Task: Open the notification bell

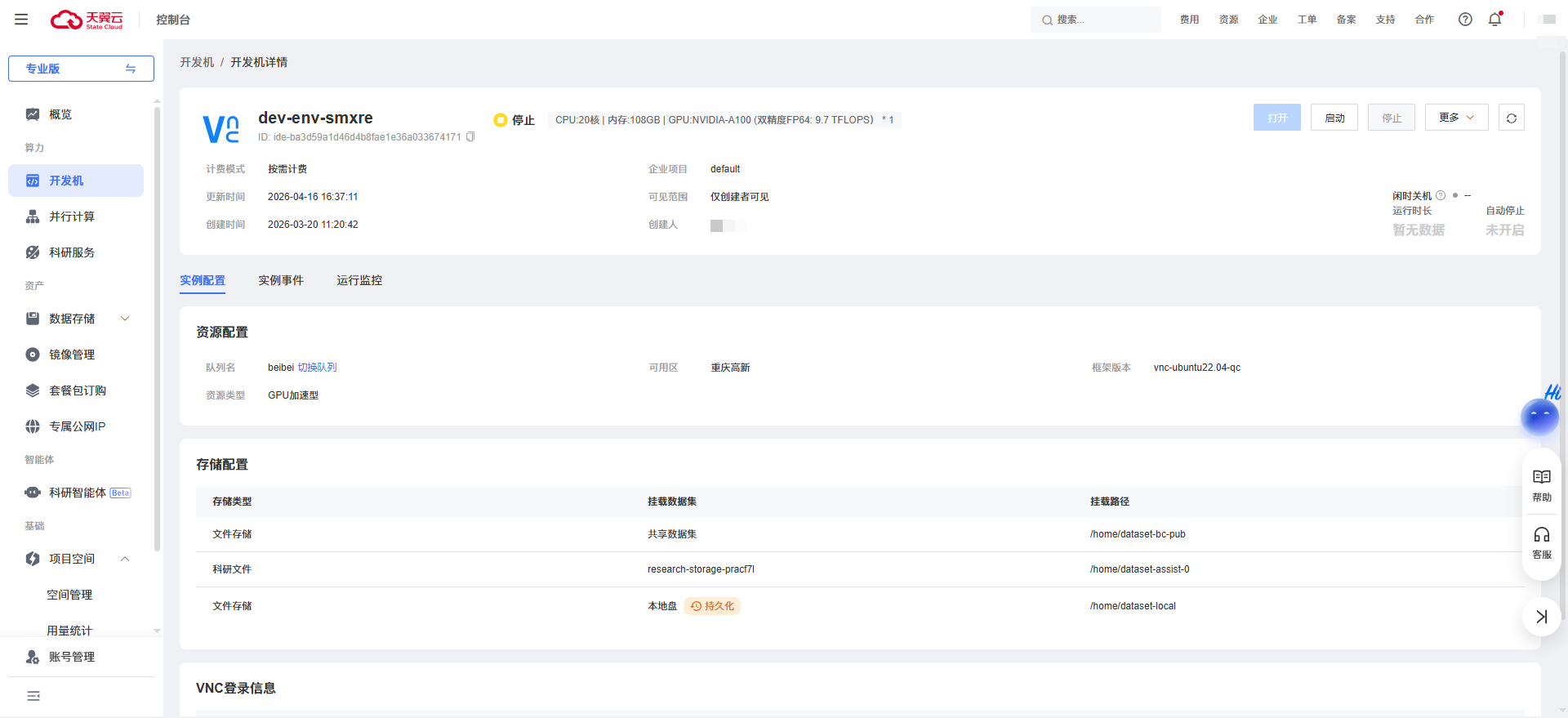Action: tap(1494, 20)
